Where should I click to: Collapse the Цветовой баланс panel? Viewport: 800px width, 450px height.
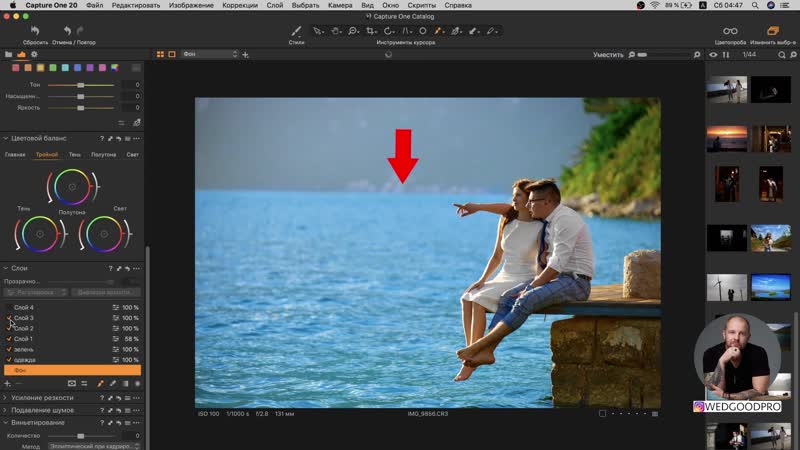click(6, 138)
